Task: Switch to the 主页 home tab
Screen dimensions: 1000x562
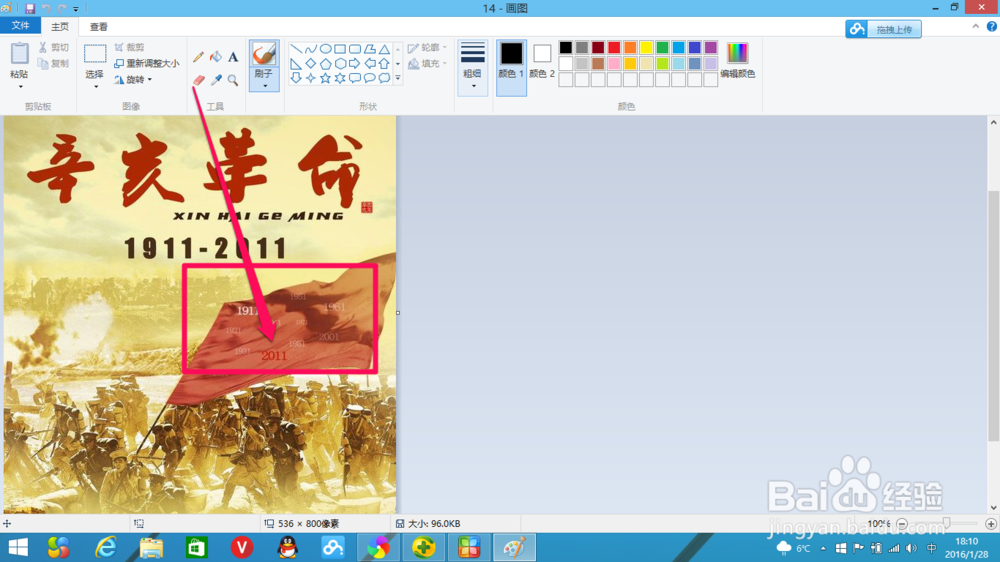Action: click(60, 26)
